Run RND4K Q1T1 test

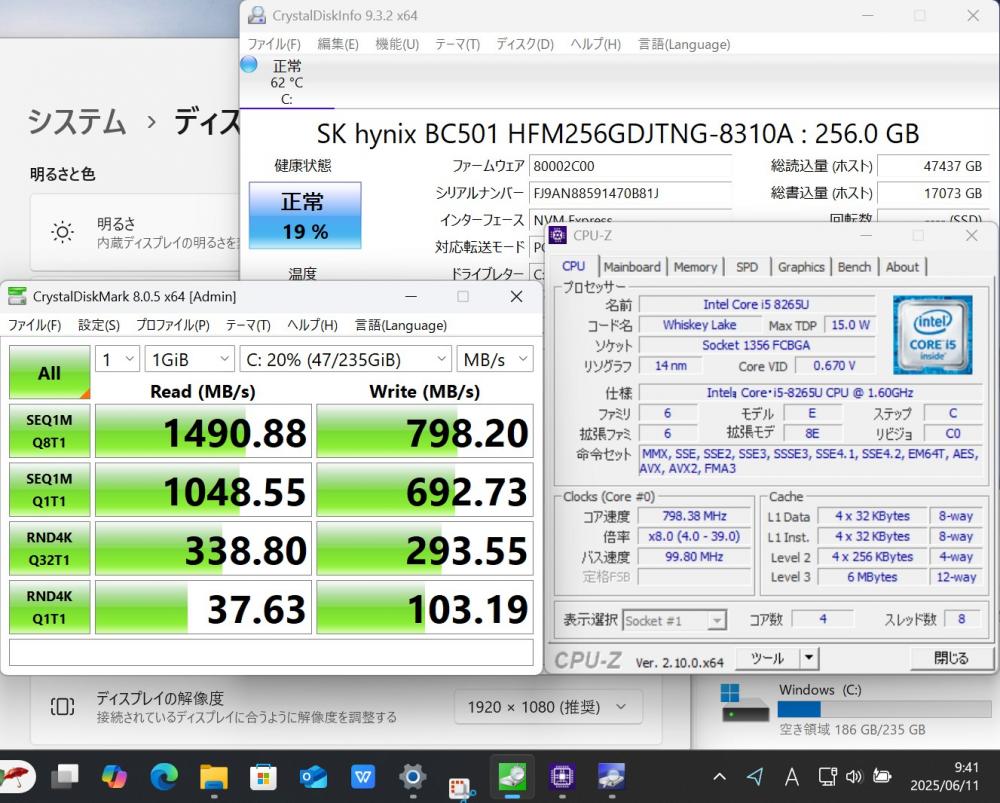point(49,607)
